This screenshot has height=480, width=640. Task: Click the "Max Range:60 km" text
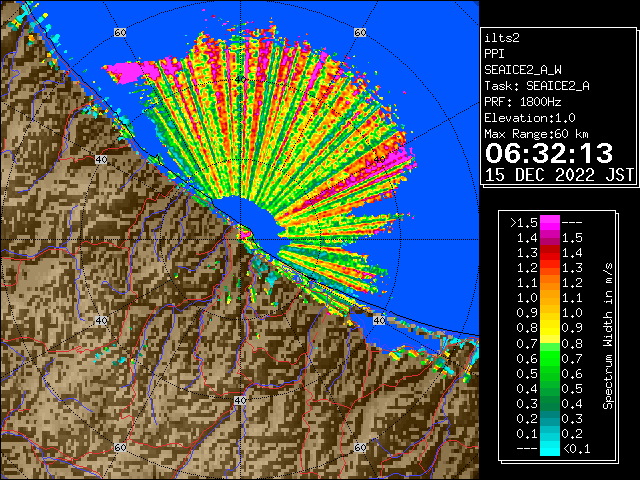tap(536, 134)
